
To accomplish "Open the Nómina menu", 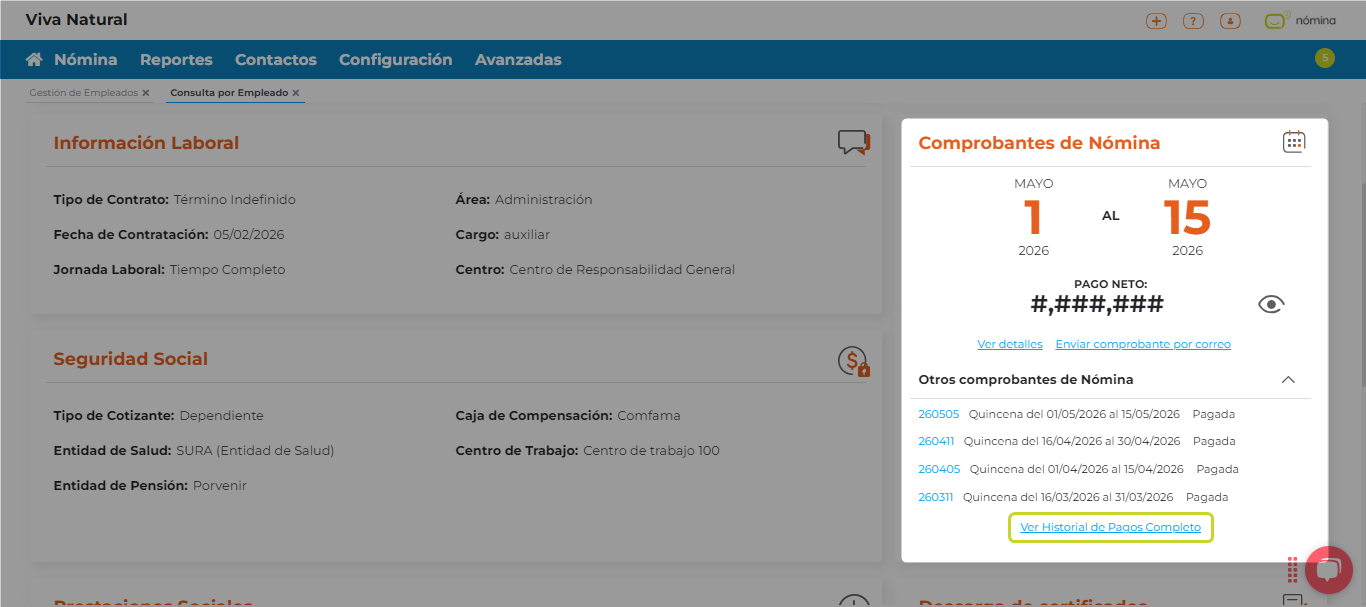I will click(x=85, y=60).
